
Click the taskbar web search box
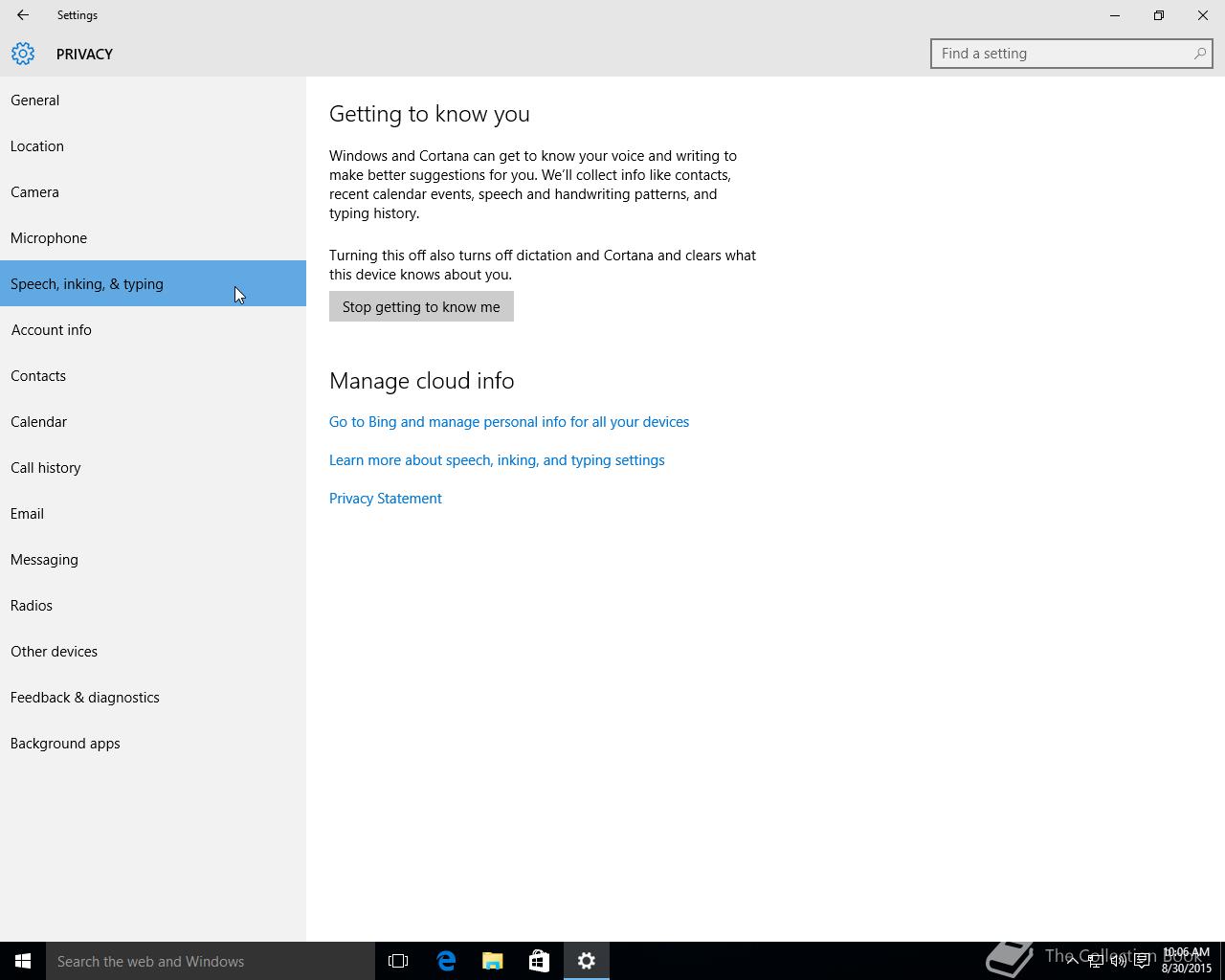pos(211,961)
